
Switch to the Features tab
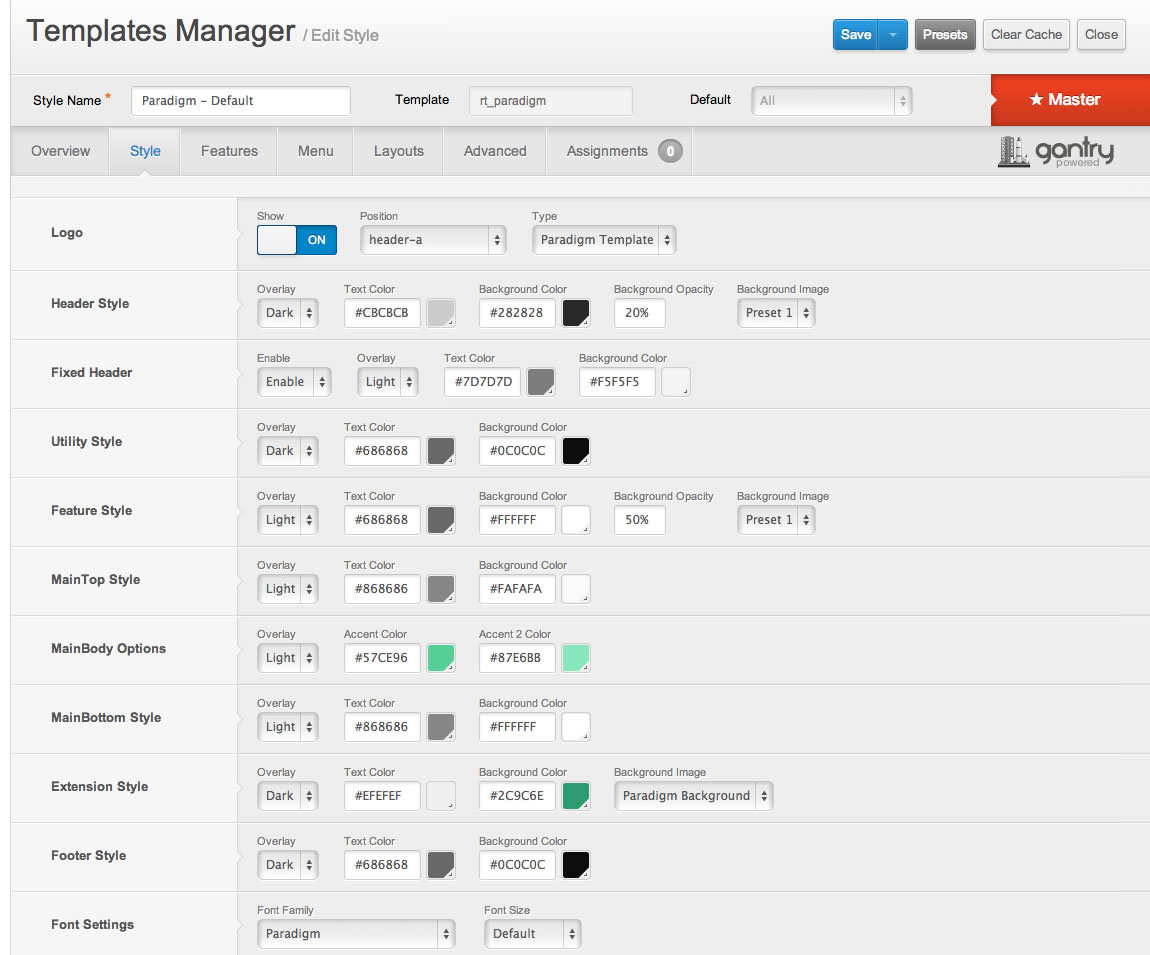229,151
